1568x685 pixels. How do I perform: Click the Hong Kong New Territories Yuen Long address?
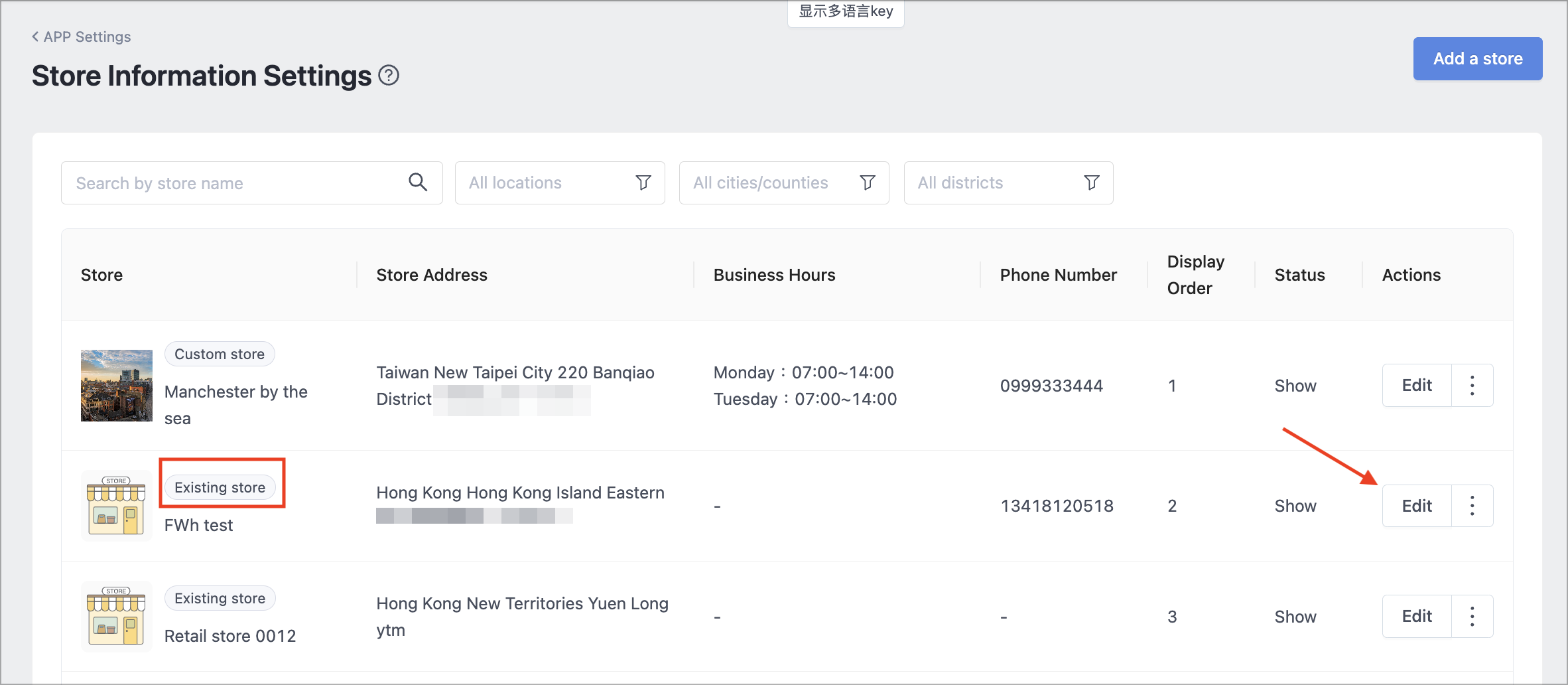pyautogui.click(x=522, y=616)
